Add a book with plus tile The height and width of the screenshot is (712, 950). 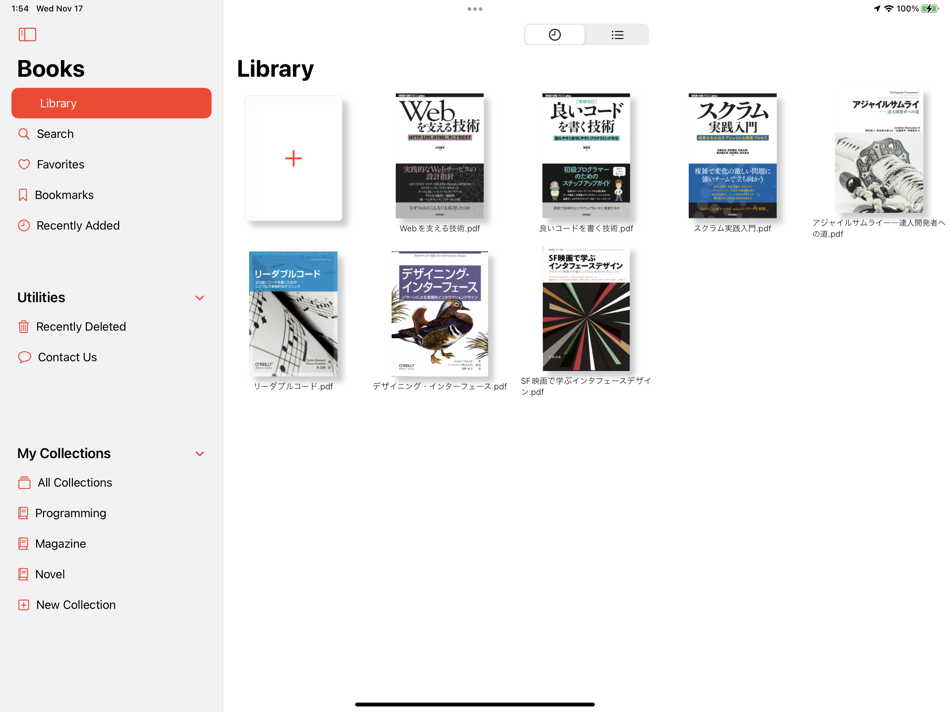[293, 159]
